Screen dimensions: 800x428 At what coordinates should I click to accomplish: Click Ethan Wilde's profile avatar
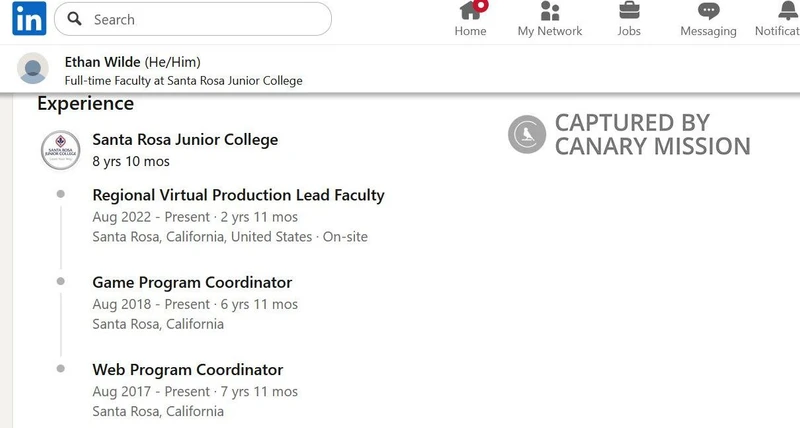[x=33, y=68]
